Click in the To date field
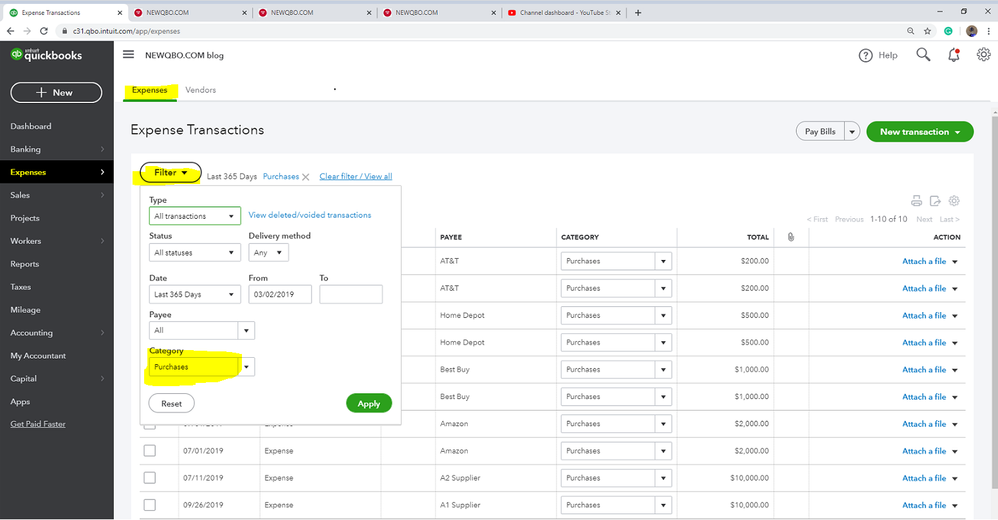 point(351,294)
